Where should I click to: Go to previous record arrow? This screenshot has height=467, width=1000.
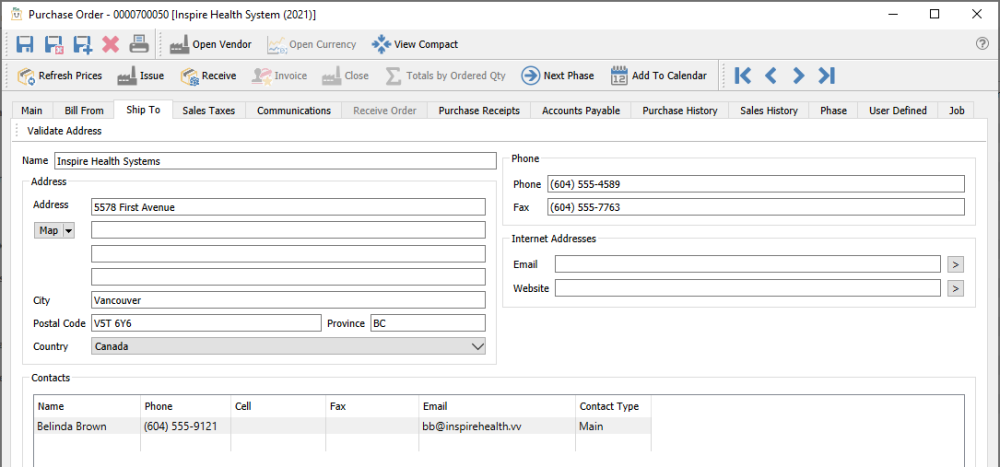point(770,76)
